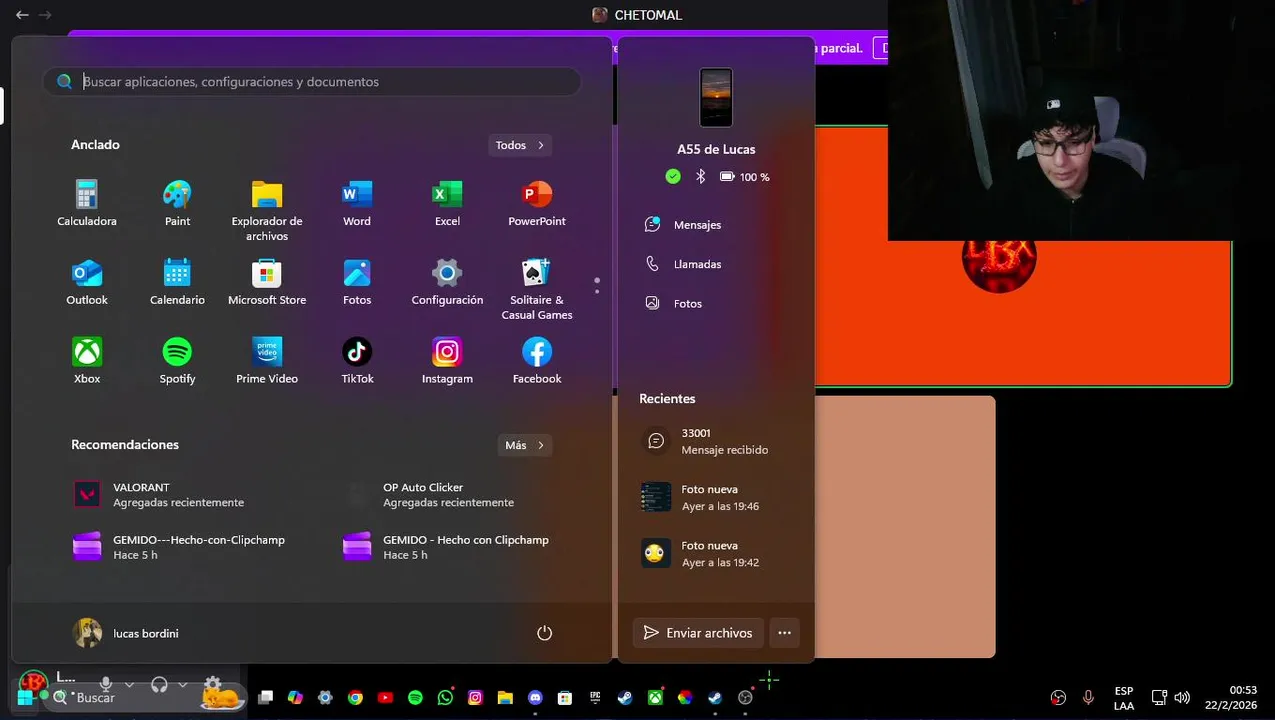The width and height of the screenshot is (1275, 720).
Task: Open Epic Games Launcher on taskbar
Action: coord(595,698)
